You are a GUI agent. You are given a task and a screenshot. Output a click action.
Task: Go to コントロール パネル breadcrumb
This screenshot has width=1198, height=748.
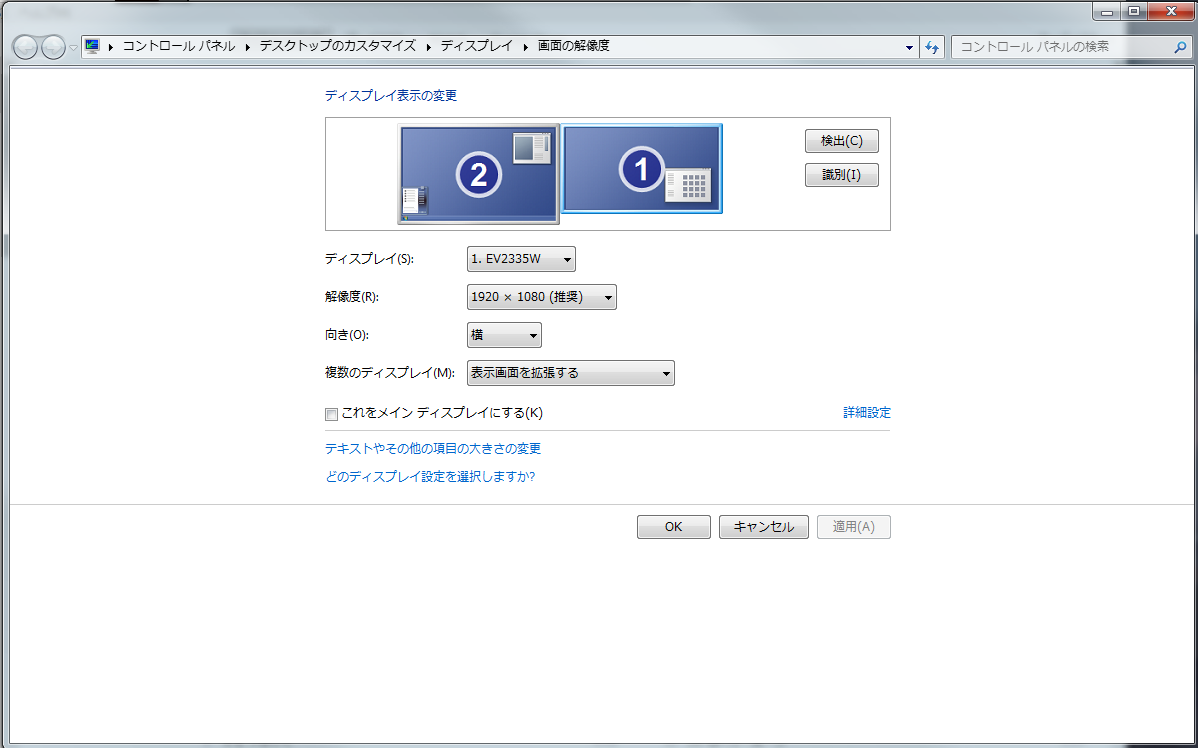tap(178, 46)
